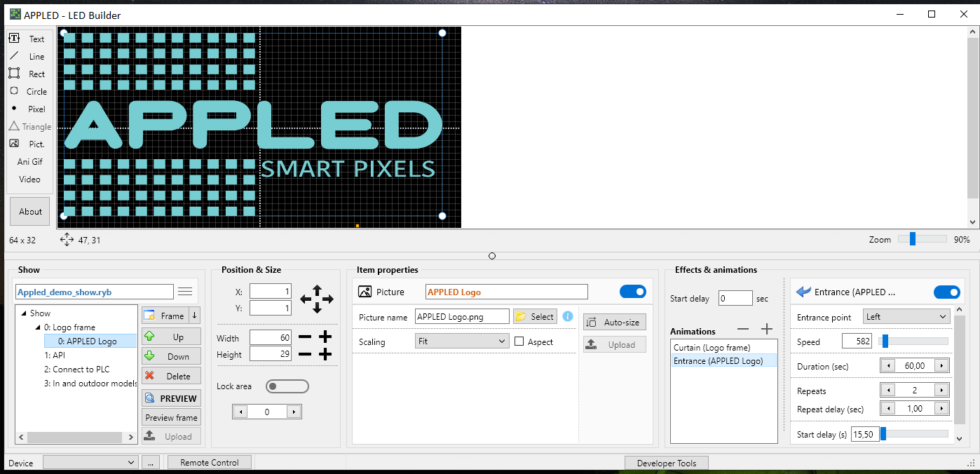
Task: Open the Entrance point dropdown
Action: [x=906, y=316]
